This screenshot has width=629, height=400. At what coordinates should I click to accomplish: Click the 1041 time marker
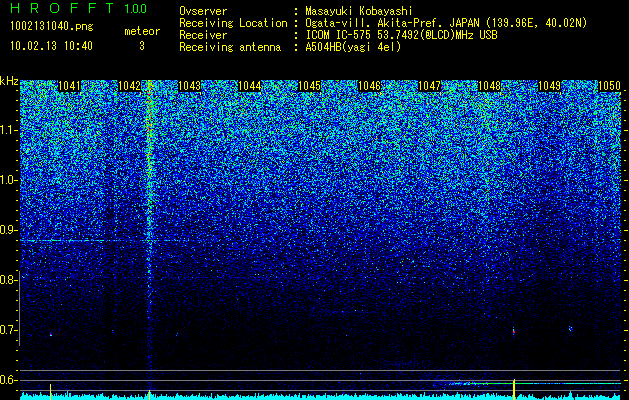69,86
